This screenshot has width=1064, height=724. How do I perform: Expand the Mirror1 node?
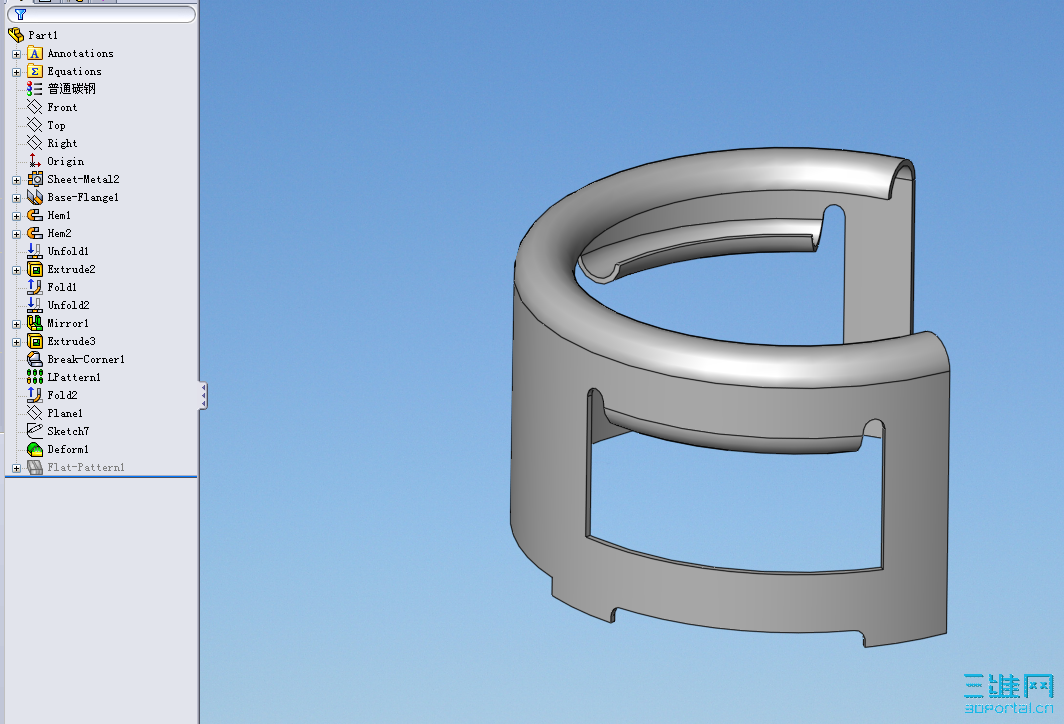pyautogui.click(x=16, y=324)
